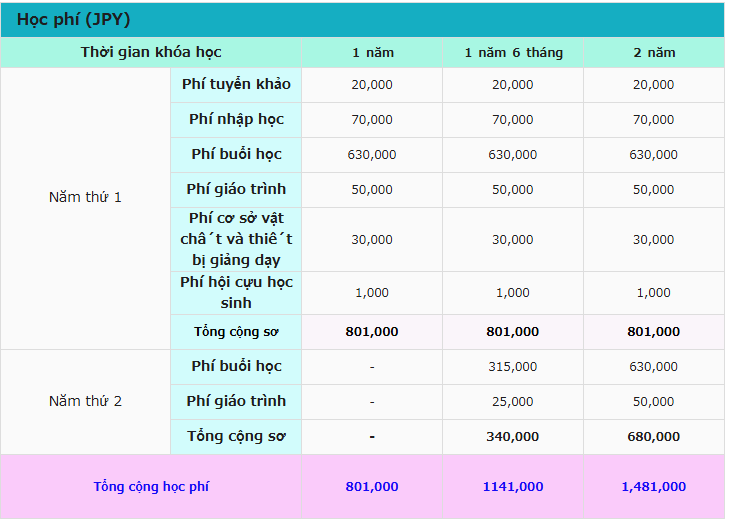The image size is (730, 520).
Task: Click the 315,000 Phí buổi học value
Action: click(513, 366)
